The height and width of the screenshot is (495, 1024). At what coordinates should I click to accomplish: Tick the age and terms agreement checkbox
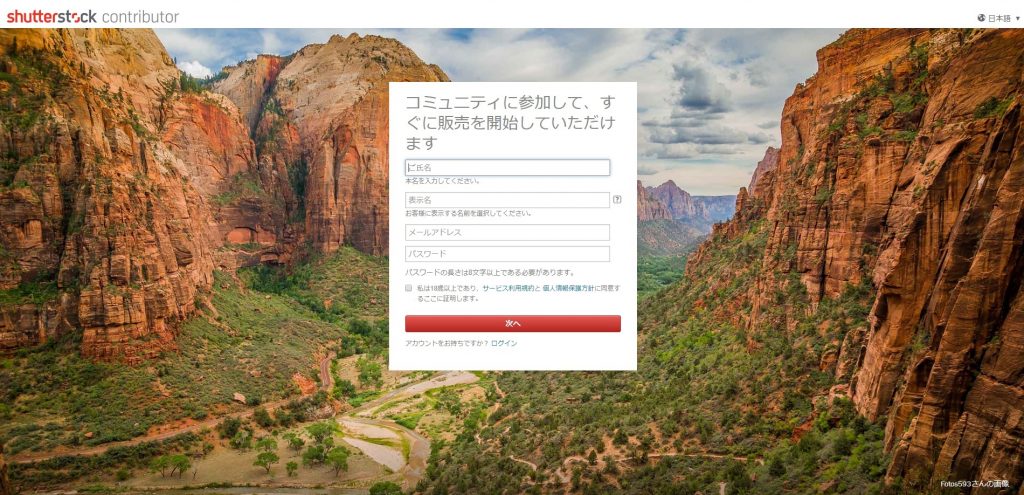click(x=409, y=287)
